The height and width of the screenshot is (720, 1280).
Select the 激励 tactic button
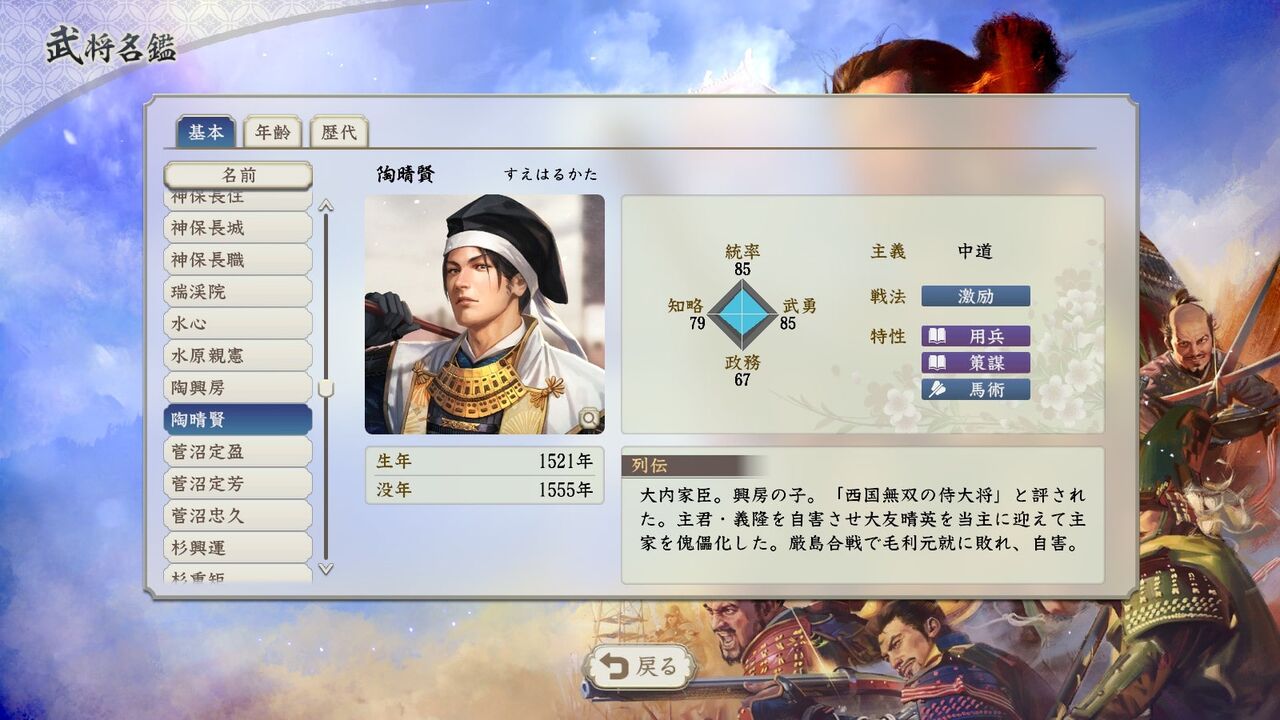click(x=976, y=296)
